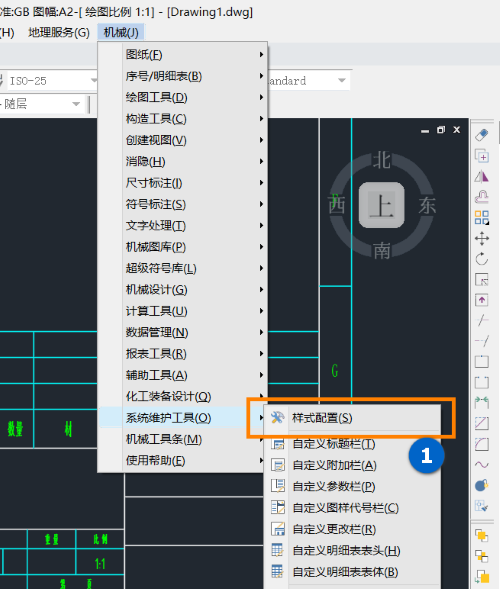The width and height of the screenshot is (500, 589).
Task: Select the Erase tool in right toolbar
Action: coord(482,135)
